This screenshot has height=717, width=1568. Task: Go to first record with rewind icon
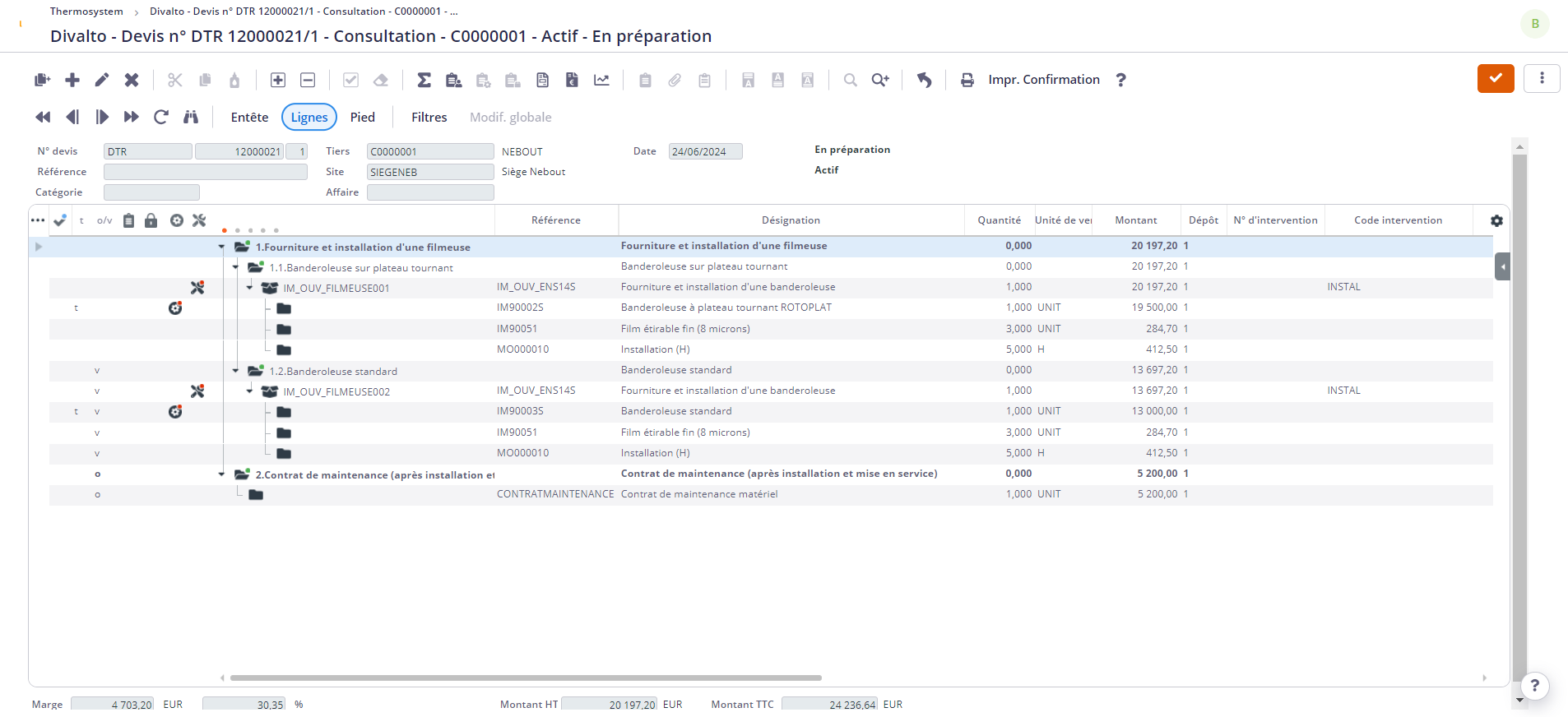43,117
